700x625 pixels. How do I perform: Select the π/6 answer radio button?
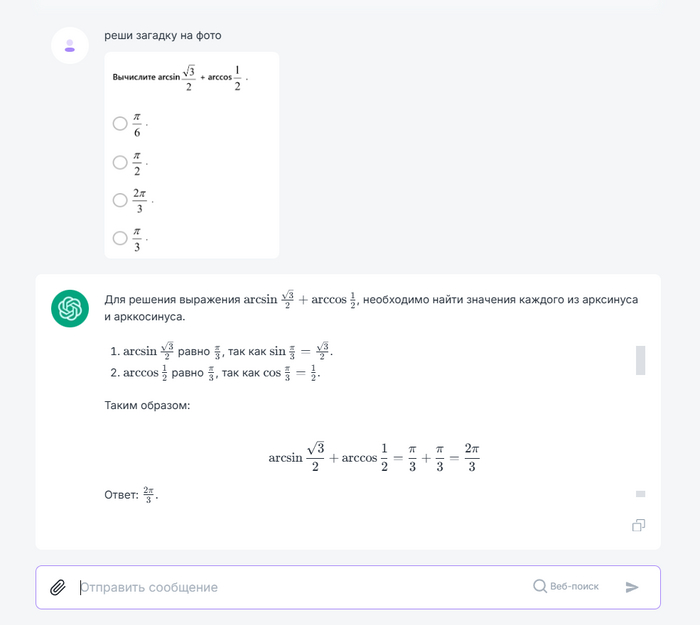[120, 124]
